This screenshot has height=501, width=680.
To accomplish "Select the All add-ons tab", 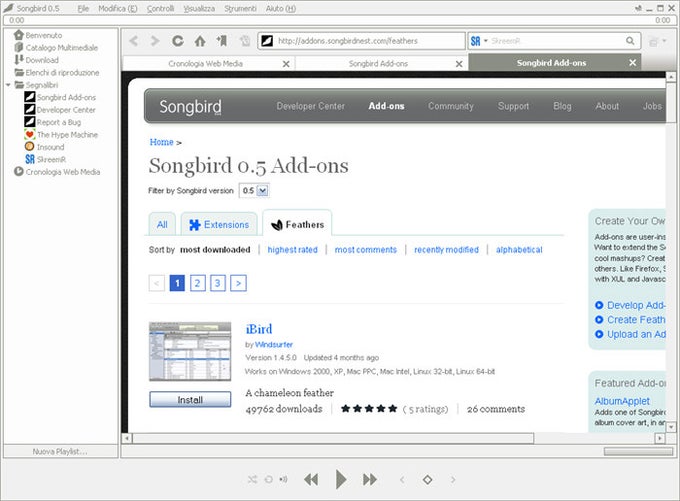I will pyautogui.click(x=162, y=224).
